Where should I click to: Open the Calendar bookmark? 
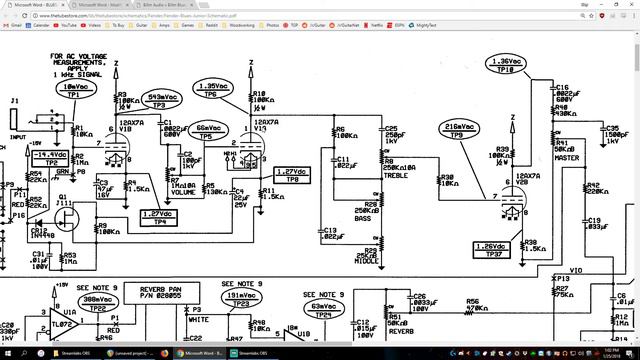(38, 25)
